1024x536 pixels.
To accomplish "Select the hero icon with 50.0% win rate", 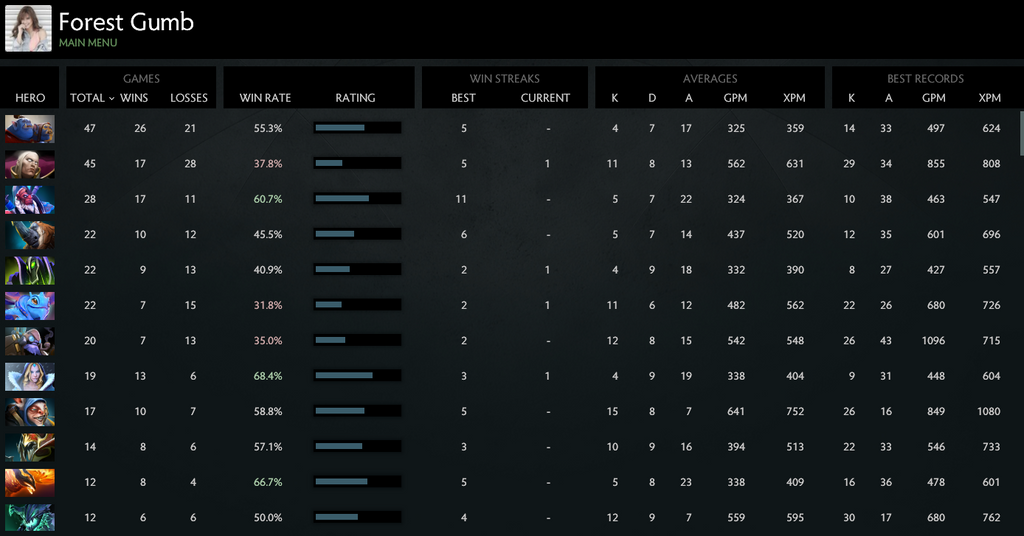I will pyautogui.click(x=30, y=518).
